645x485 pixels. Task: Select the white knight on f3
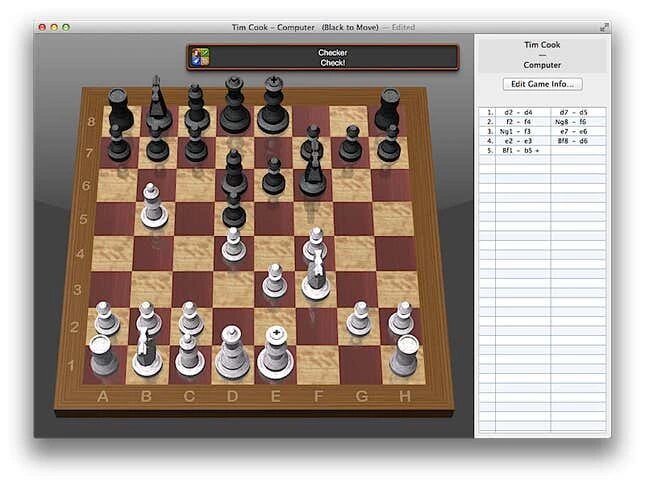(316, 274)
